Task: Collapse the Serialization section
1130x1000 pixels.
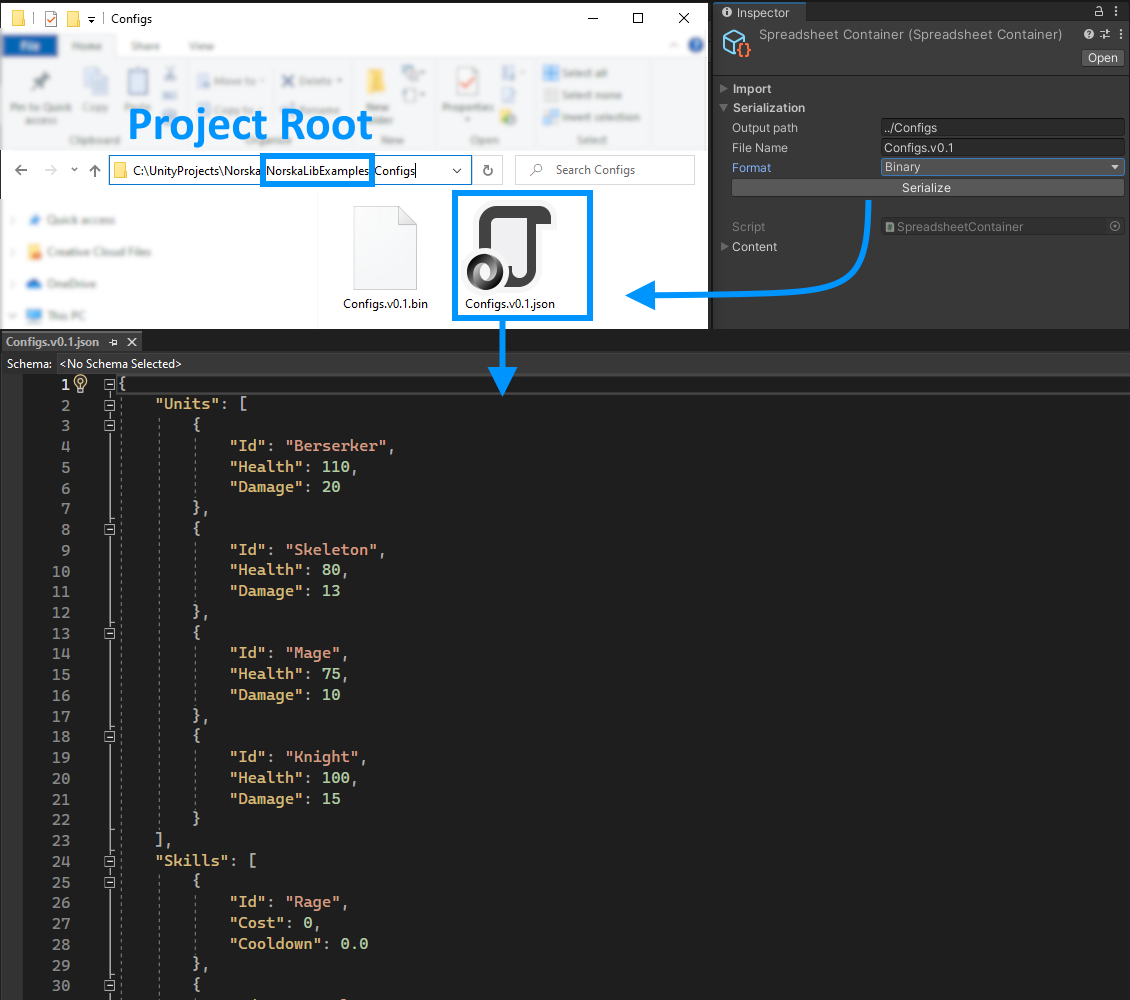Action: coord(724,107)
